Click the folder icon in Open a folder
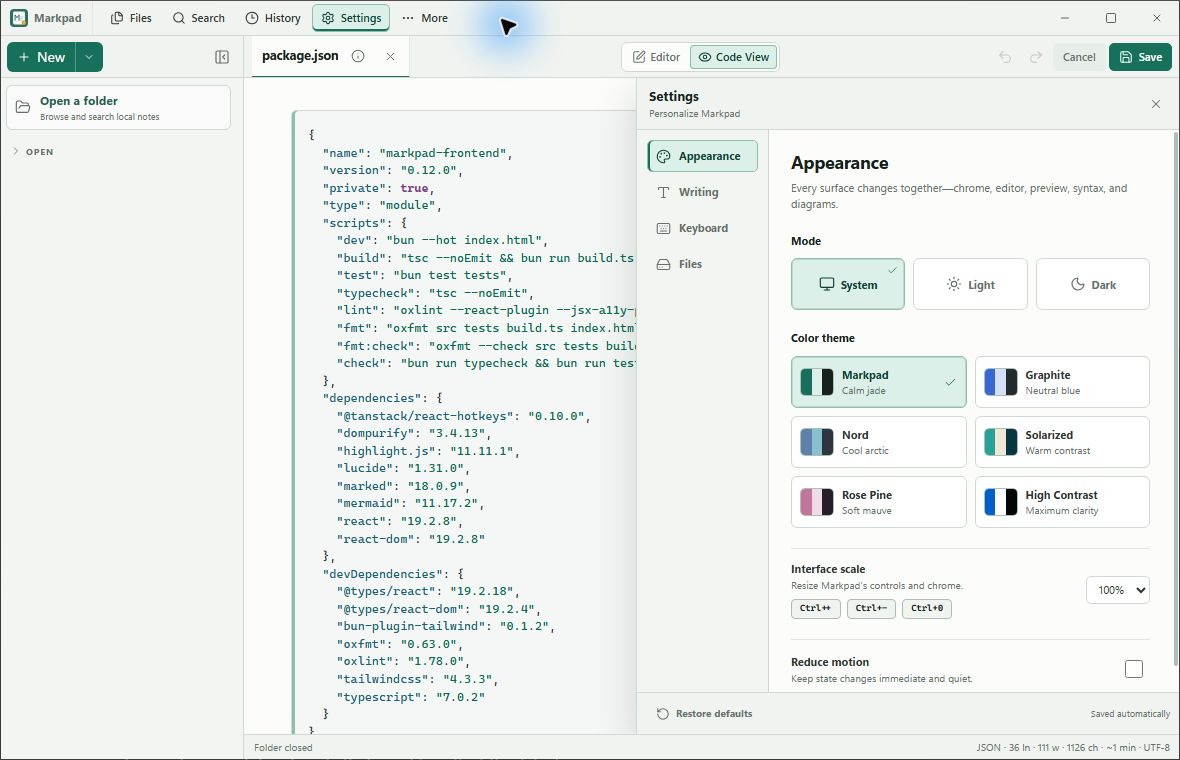Viewport: 1180px width, 760px height. pyautogui.click(x=23, y=108)
